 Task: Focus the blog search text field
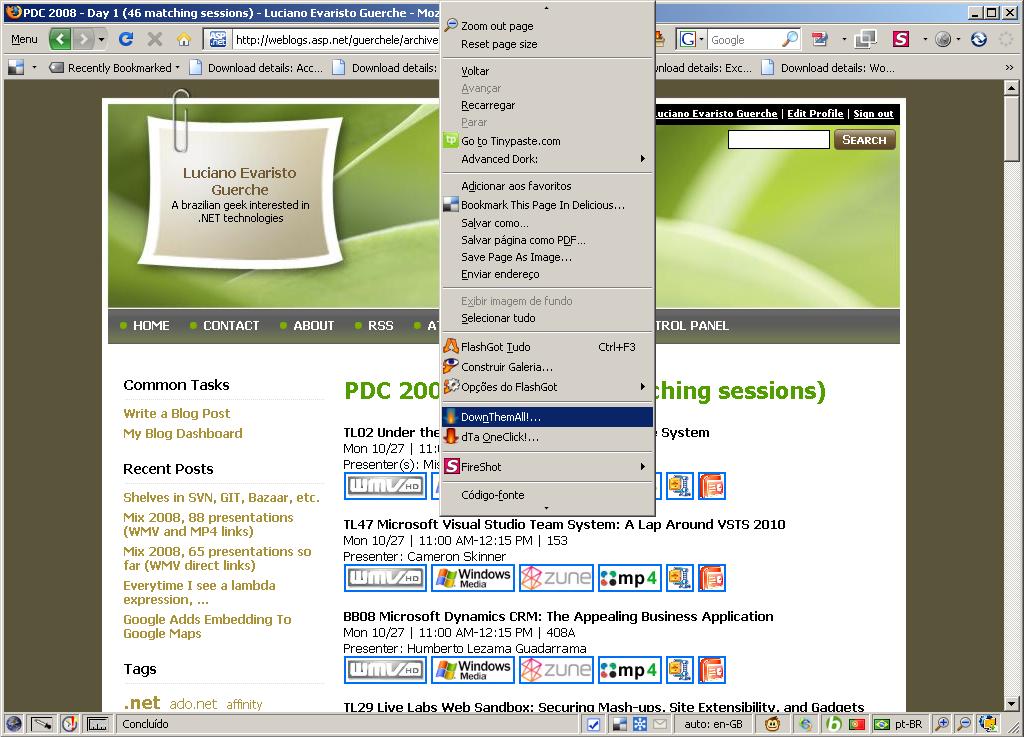click(778, 140)
